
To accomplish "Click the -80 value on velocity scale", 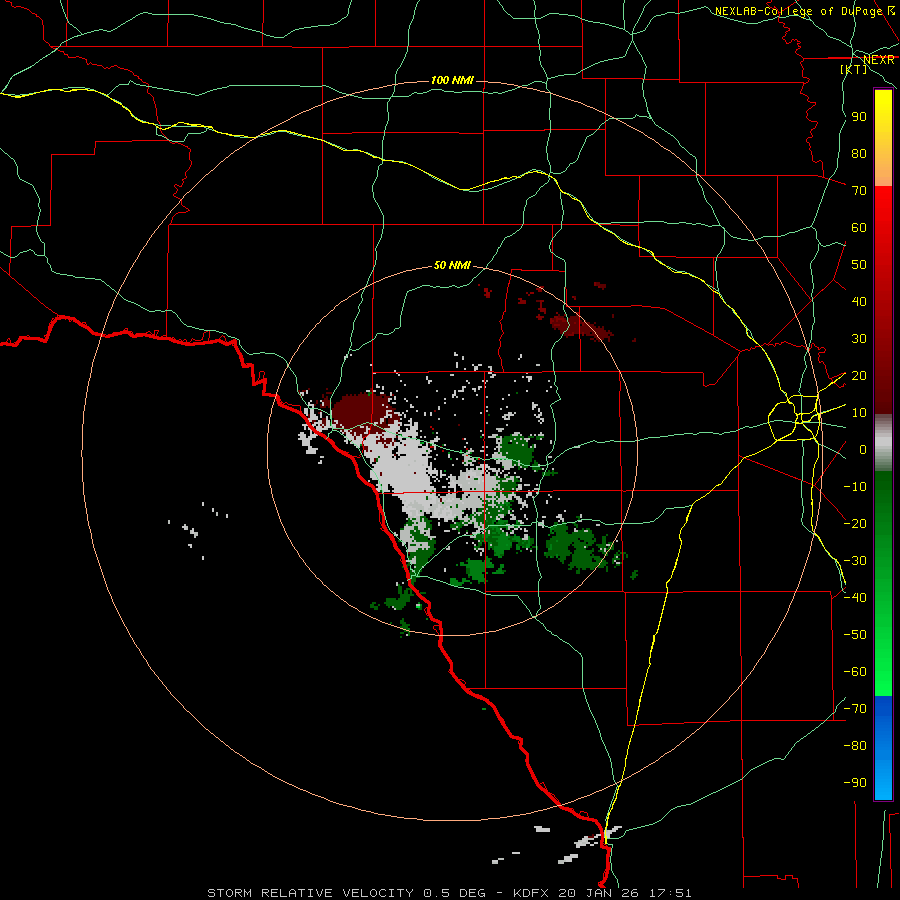I will coord(855,746).
